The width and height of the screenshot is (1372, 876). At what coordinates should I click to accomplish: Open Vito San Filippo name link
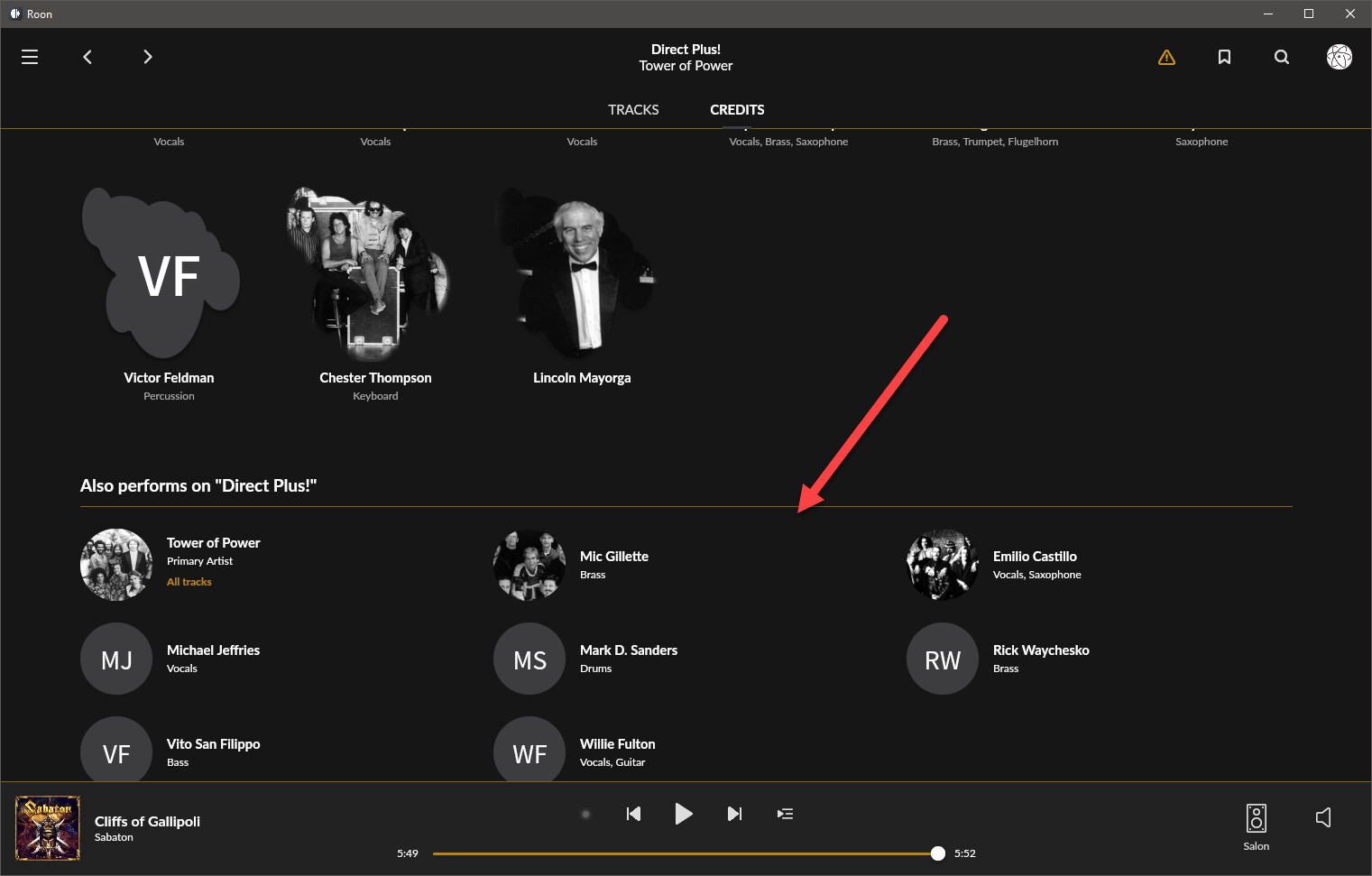(213, 744)
